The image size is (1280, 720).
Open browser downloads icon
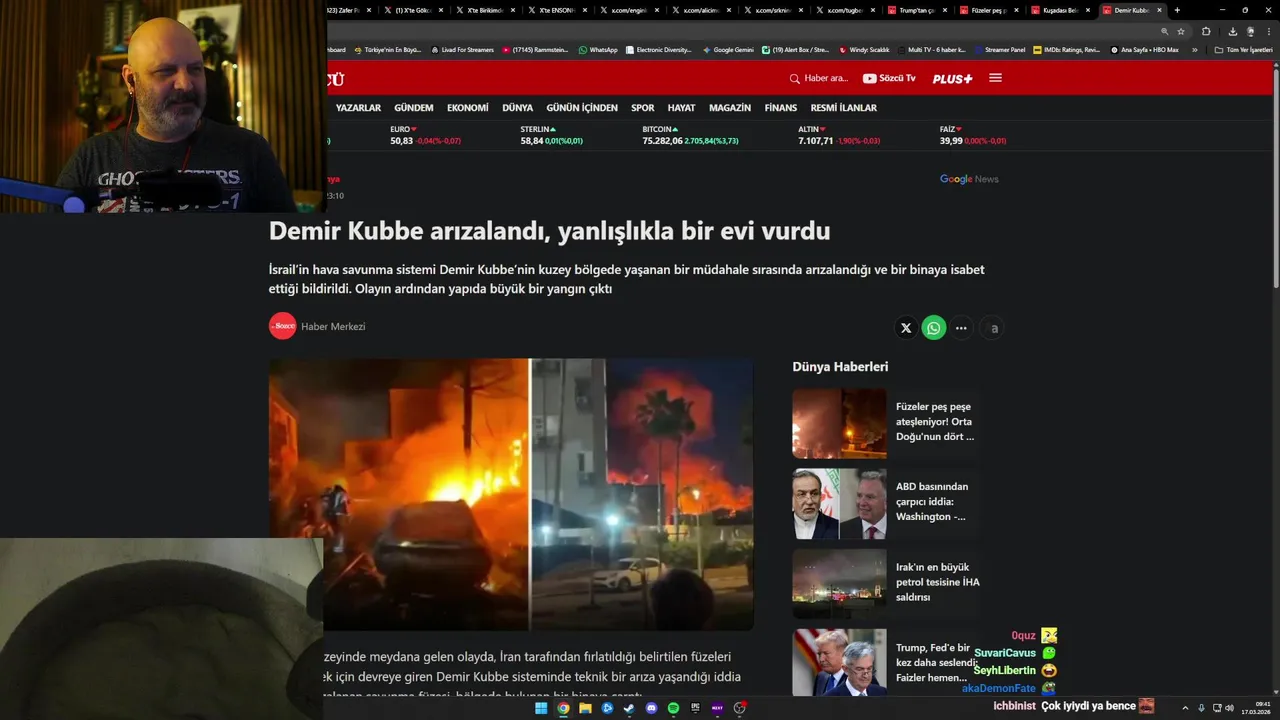click(x=1233, y=31)
